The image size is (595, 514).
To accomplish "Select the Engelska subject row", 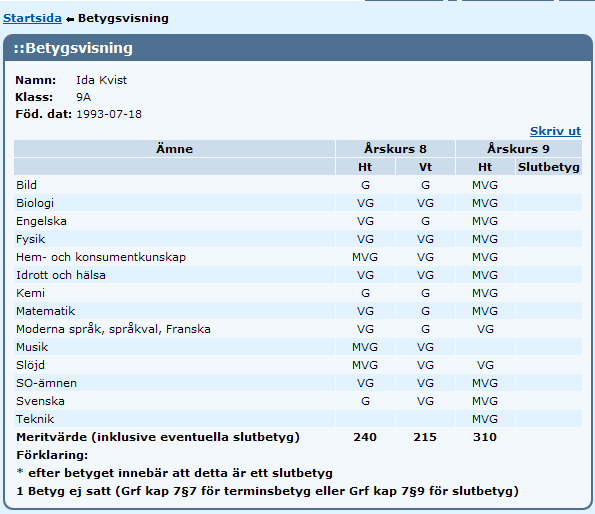I will (x=298, y=221).
